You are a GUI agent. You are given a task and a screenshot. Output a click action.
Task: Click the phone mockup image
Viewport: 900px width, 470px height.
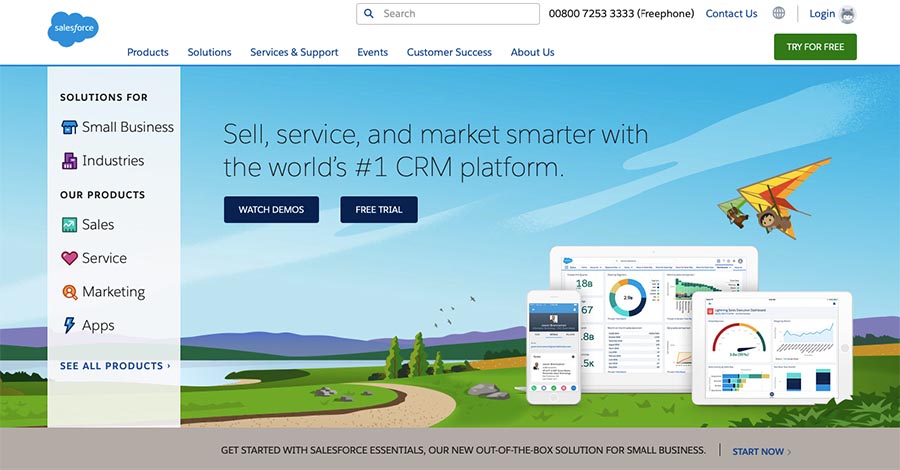[x=554, y=347]
